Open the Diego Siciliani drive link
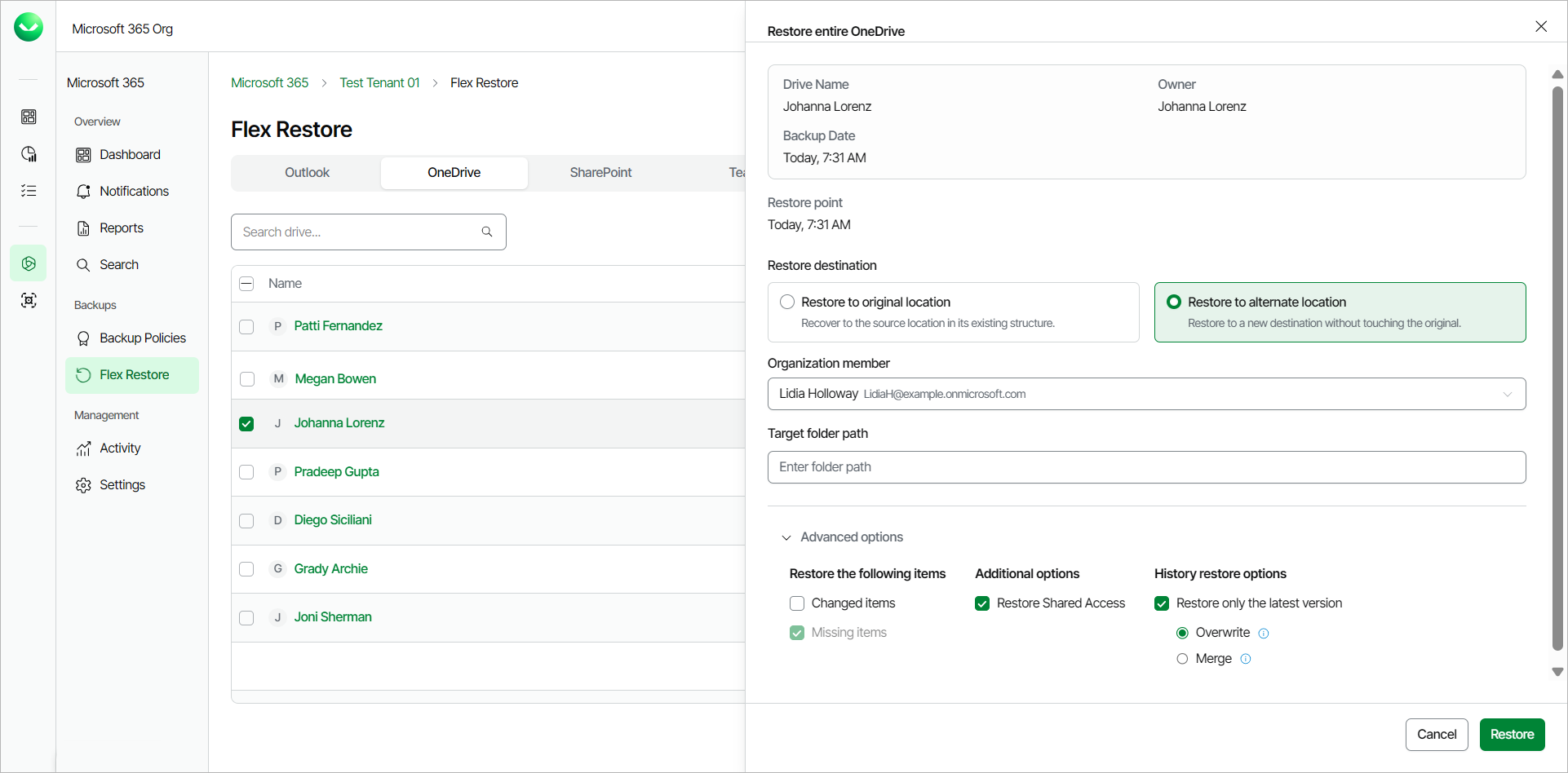1568x773 pixels. click(333, 520)
